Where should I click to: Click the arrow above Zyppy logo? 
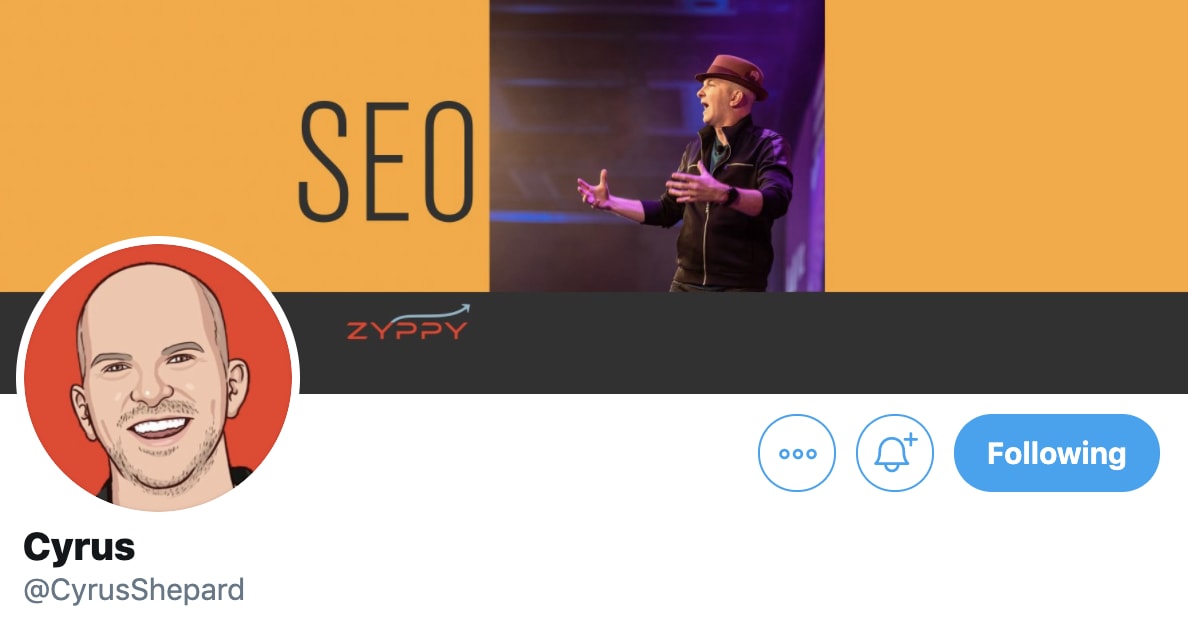pyautogui.click(x=439, y=311)
